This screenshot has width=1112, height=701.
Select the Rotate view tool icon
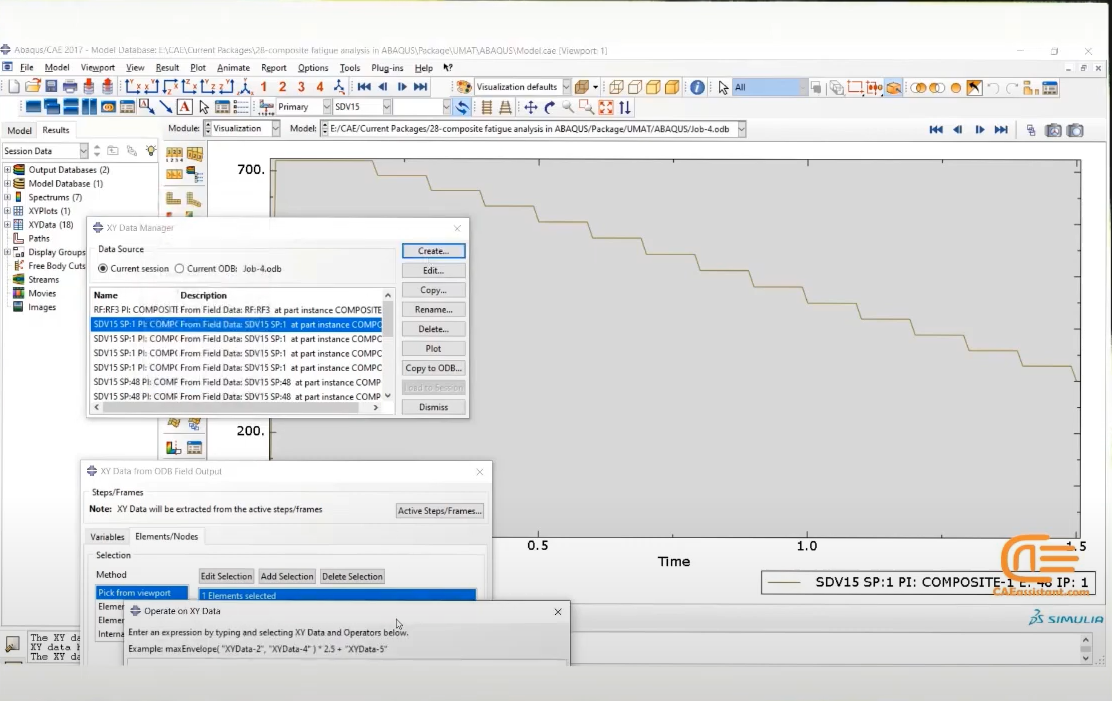point(549,107)
